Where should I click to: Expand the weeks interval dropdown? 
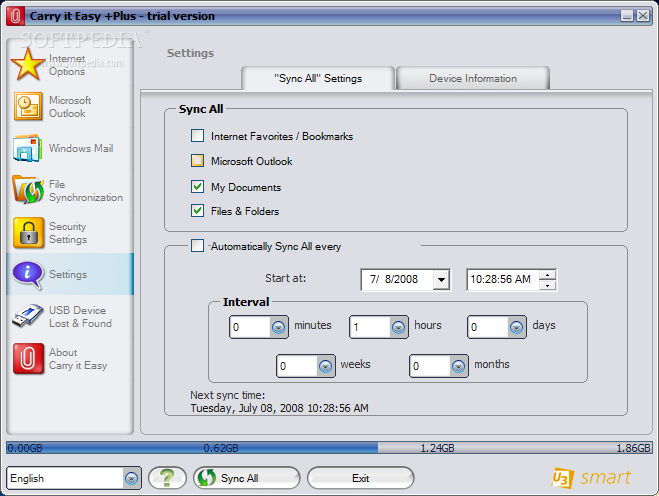pyautogui.click(x=325, y=366)
